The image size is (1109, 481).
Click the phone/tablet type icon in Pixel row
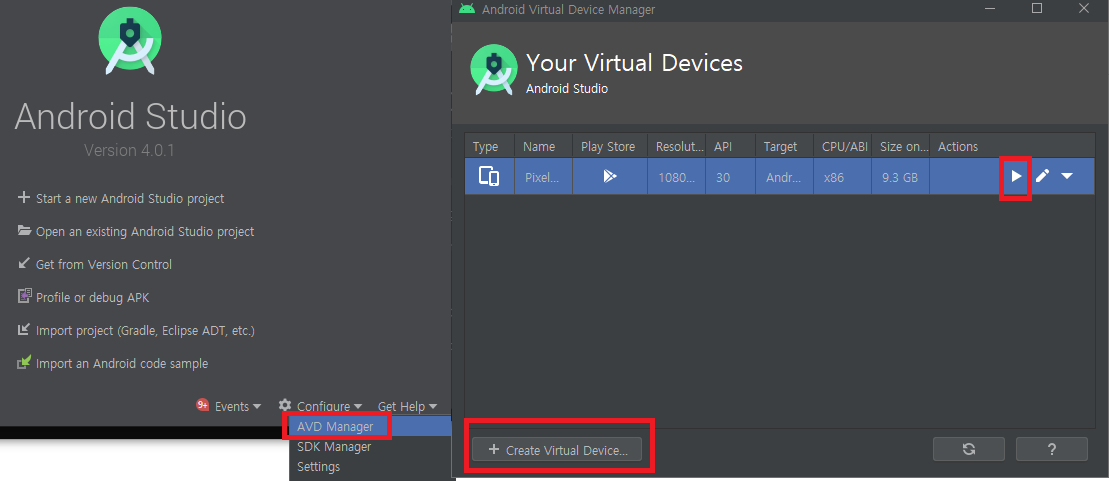coord(489,176)
